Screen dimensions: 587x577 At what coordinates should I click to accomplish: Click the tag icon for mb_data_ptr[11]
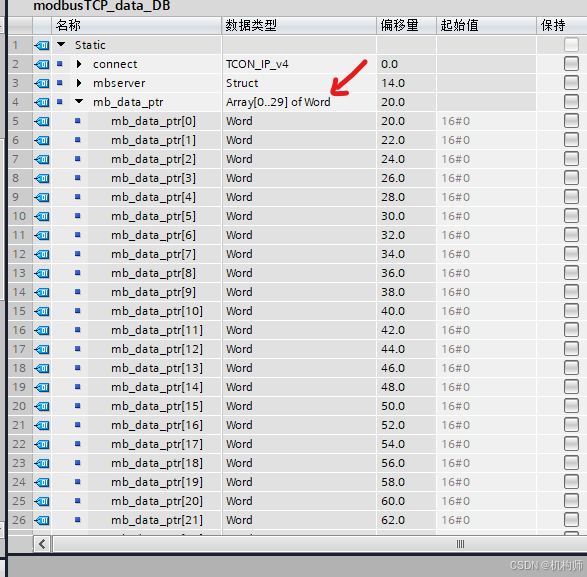point(42,330)
